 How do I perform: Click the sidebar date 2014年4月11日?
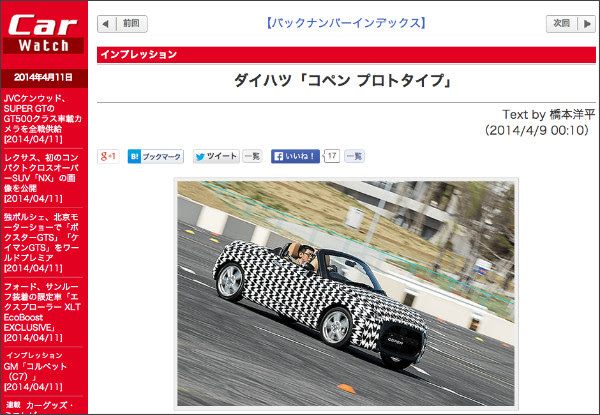point(43,77)
